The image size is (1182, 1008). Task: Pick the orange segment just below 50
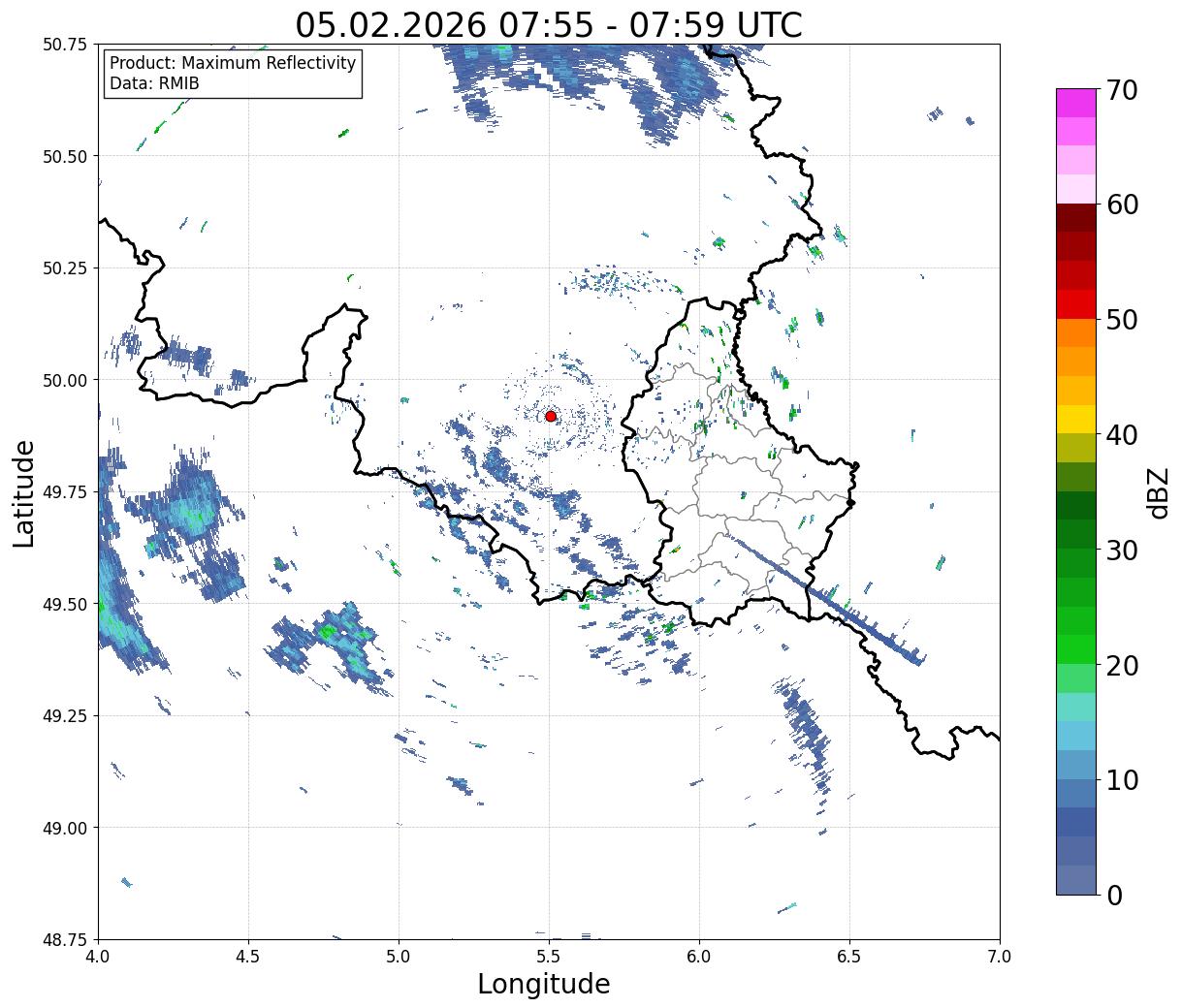1076,333
